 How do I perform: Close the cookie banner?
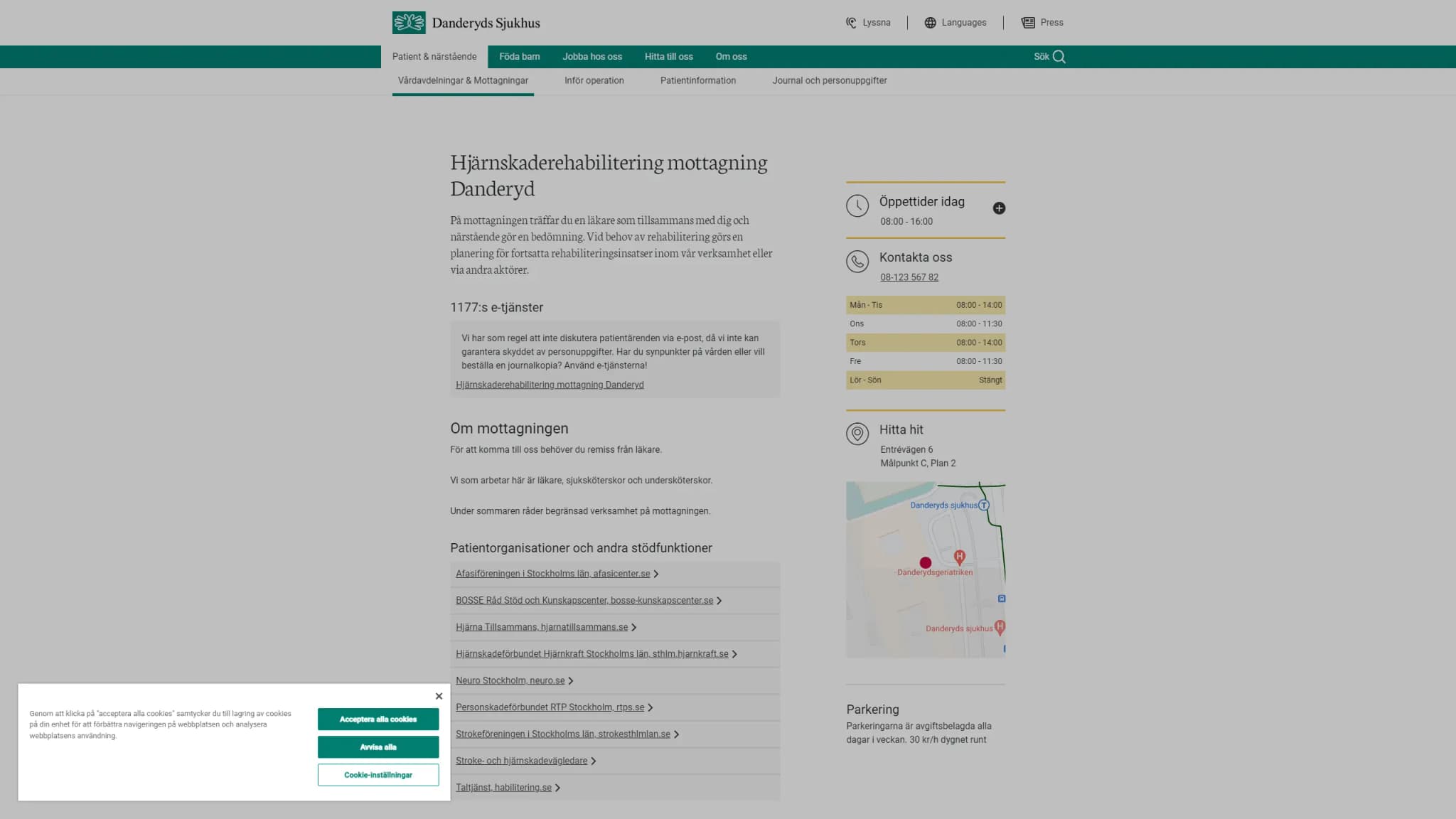[439, 696]
